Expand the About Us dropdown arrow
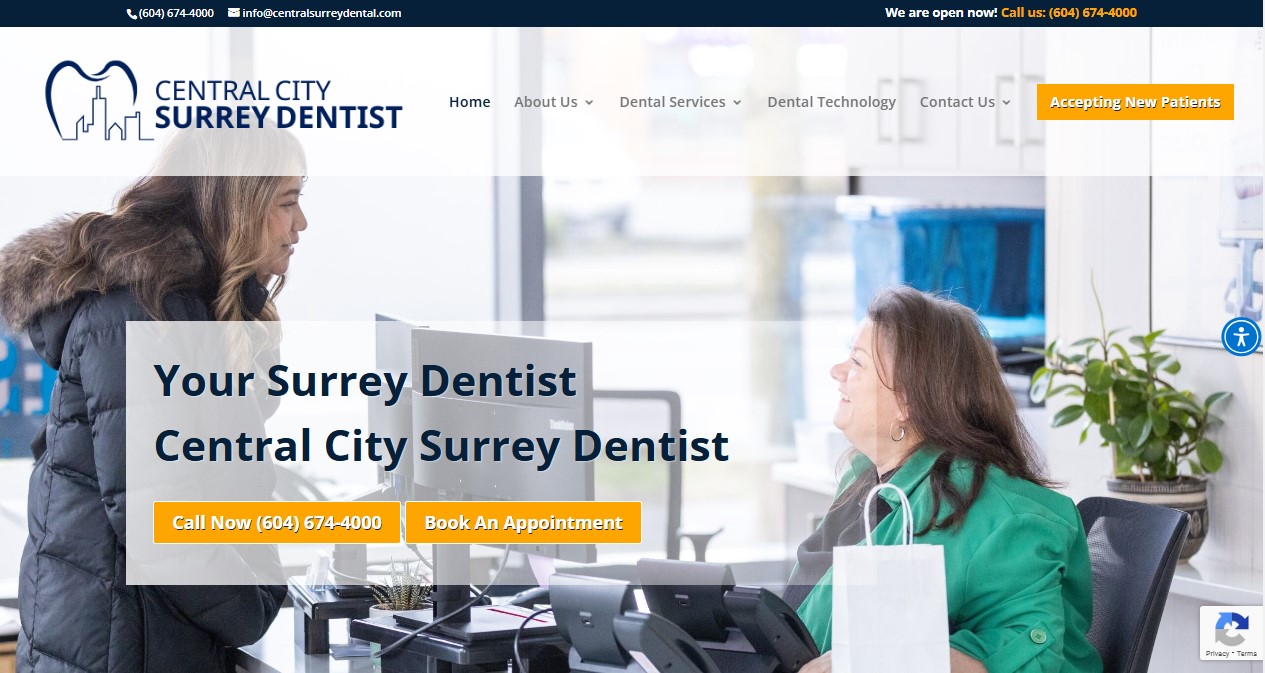This screenshot has width=1265, height=673. [589, 102]
